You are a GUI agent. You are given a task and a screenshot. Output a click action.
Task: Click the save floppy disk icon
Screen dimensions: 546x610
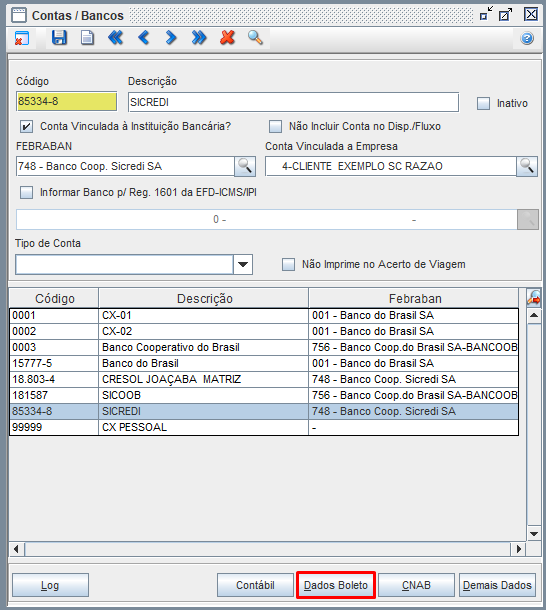click(x=59, y=38)
